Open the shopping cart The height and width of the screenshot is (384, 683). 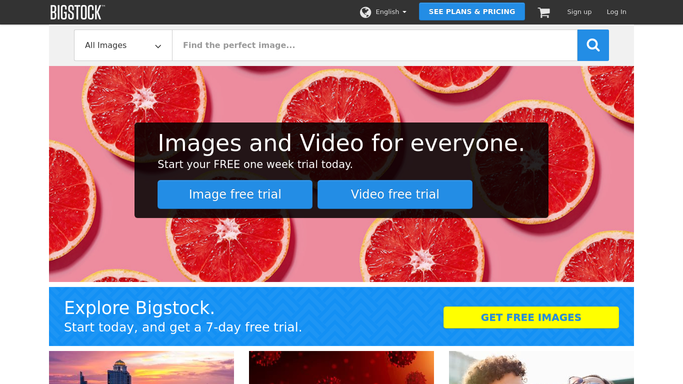544,12
